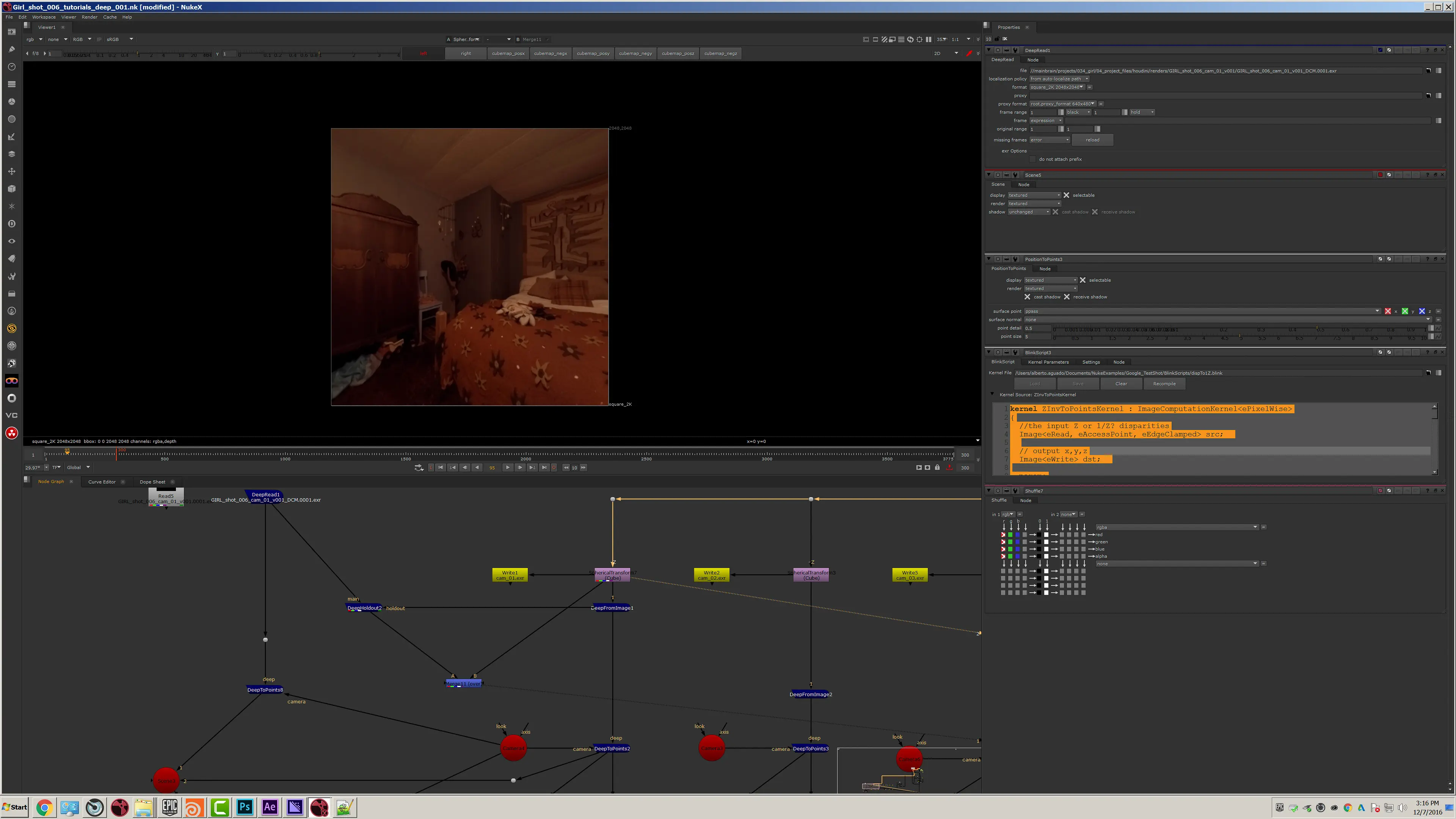The width and height of the screenshot is (1456, 819).
Task: Open the Channel nodes toolbar icon
Action: (x=11, y=84)
